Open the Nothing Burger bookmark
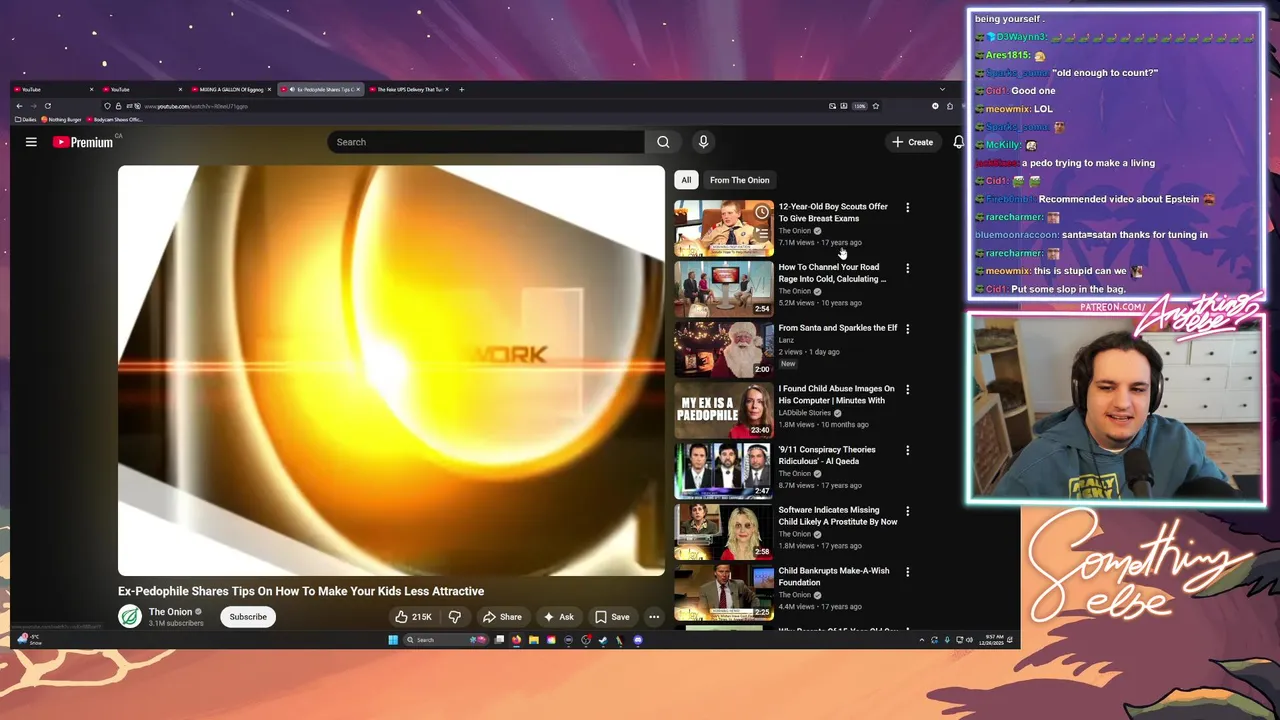This screenshot has height=720, width=1280. [x=62, y=120]
